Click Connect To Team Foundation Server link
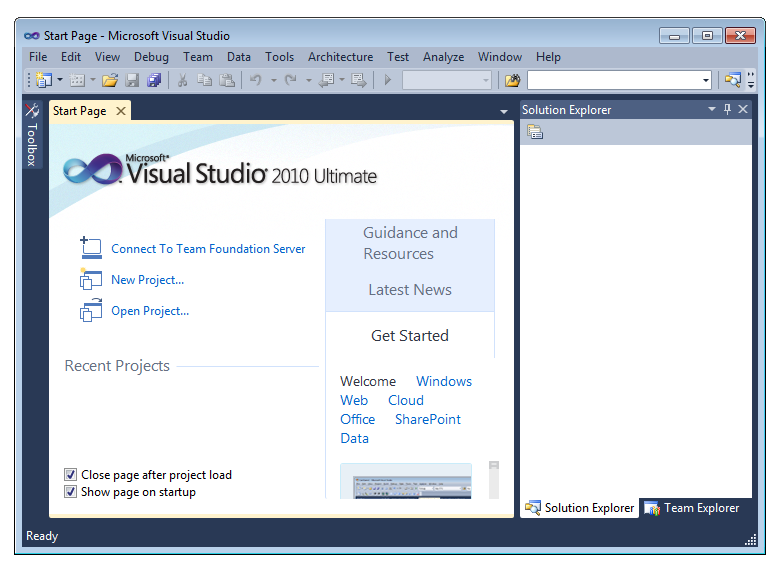The width and height of the screenshot is (778, 568). pyautogui.click(x=208, y=249)
